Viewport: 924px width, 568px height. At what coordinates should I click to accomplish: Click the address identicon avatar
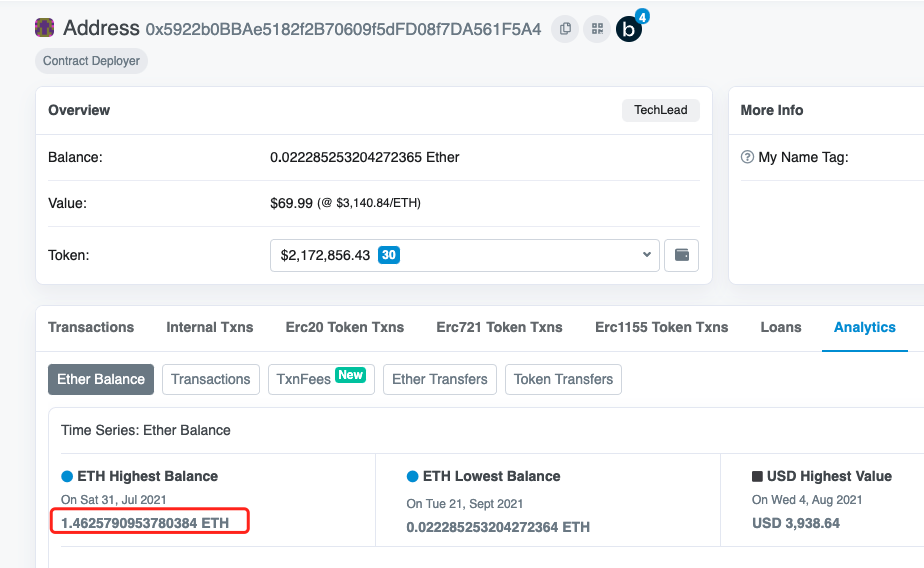[45, 29]
